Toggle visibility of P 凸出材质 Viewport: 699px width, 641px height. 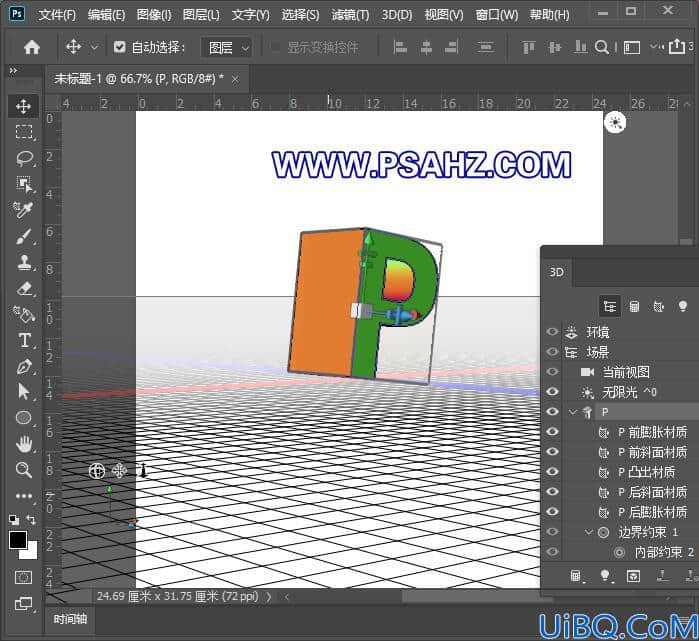pyautogui.click(x=552, y=471)
